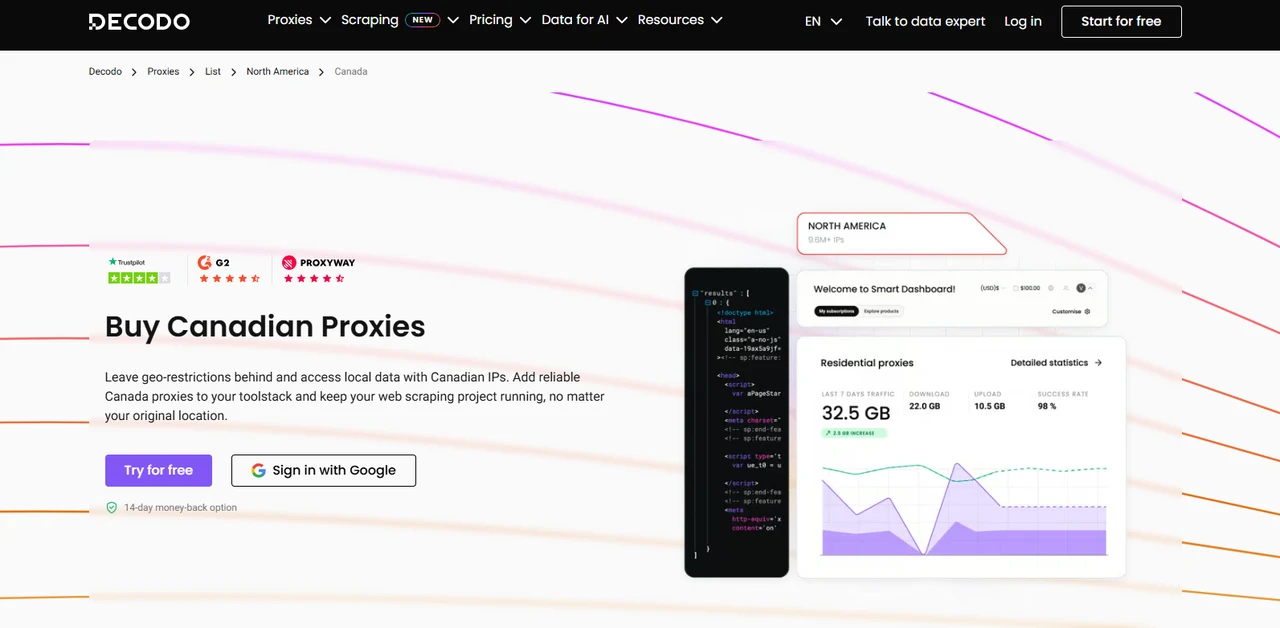Click the purple Try for free button

tap(158, 470)
